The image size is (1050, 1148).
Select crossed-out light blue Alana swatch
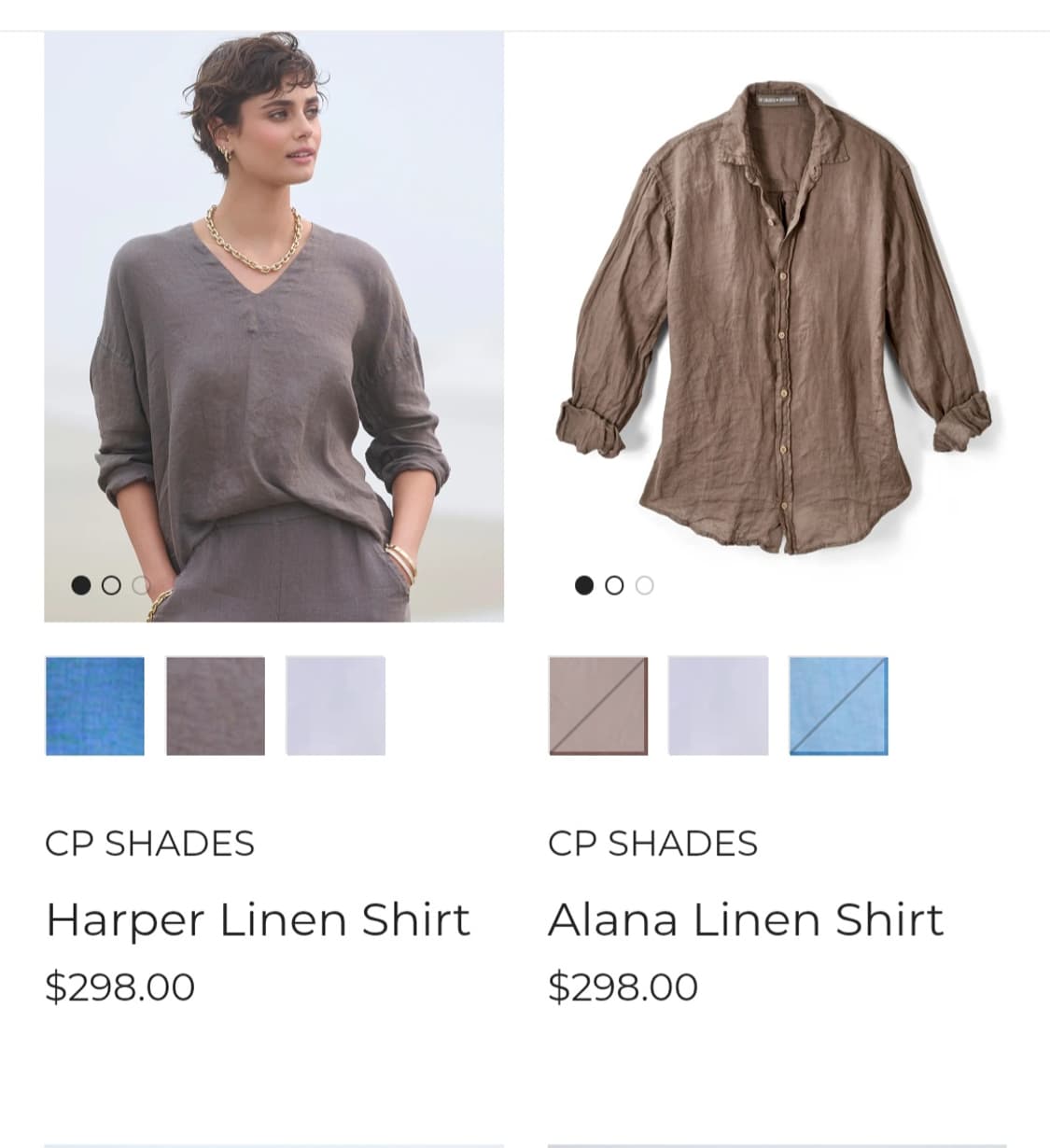click(839, 706)
